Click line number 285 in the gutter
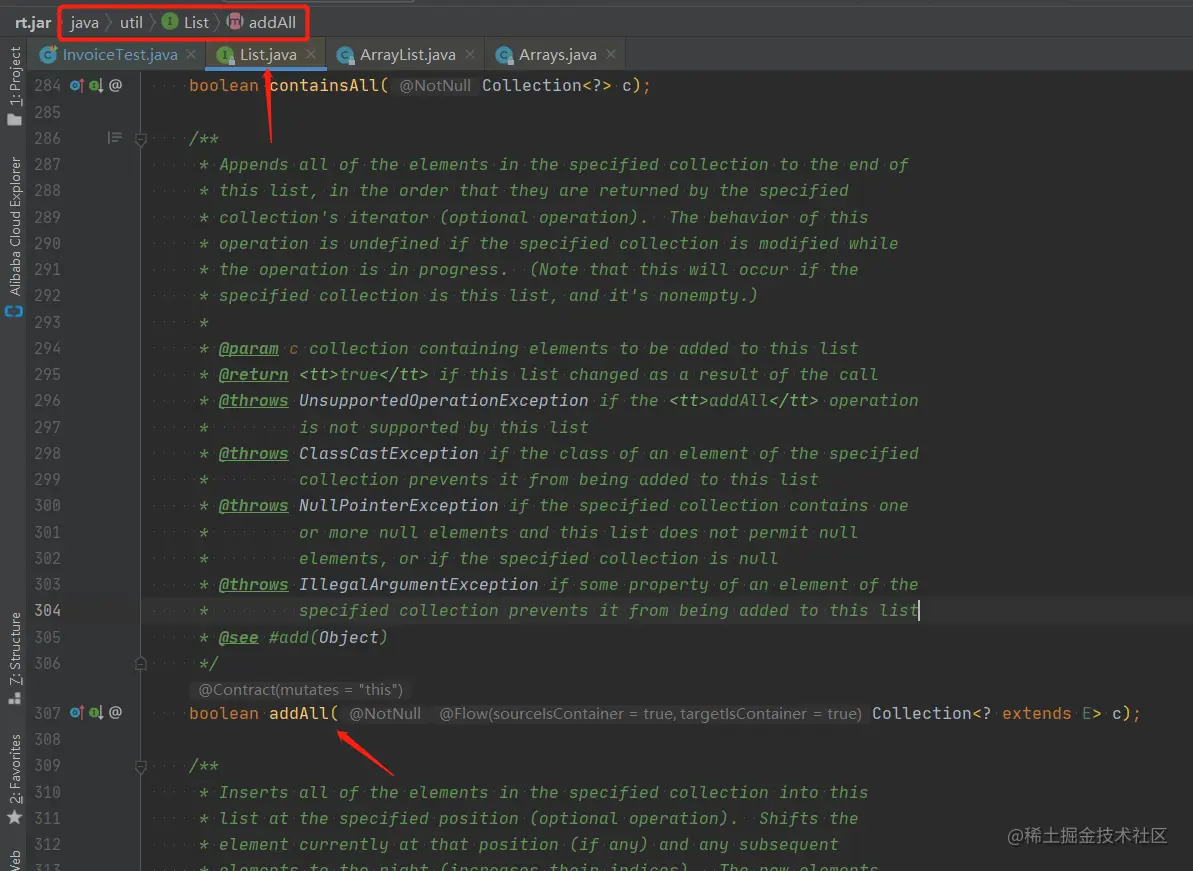This screenshot has height=871, width=1193. 47,112
